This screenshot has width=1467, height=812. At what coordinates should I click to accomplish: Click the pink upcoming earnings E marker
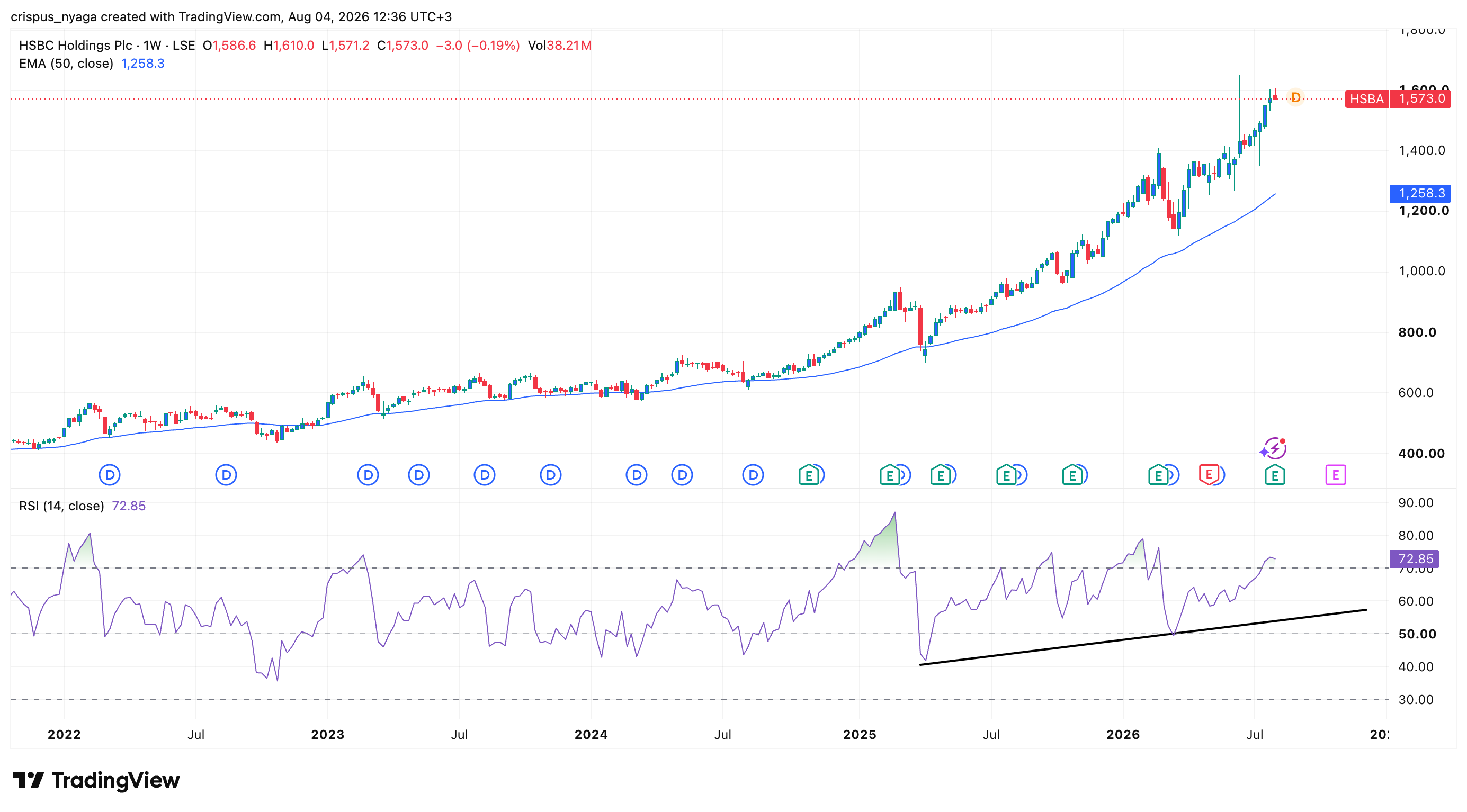coord(1336,475)
